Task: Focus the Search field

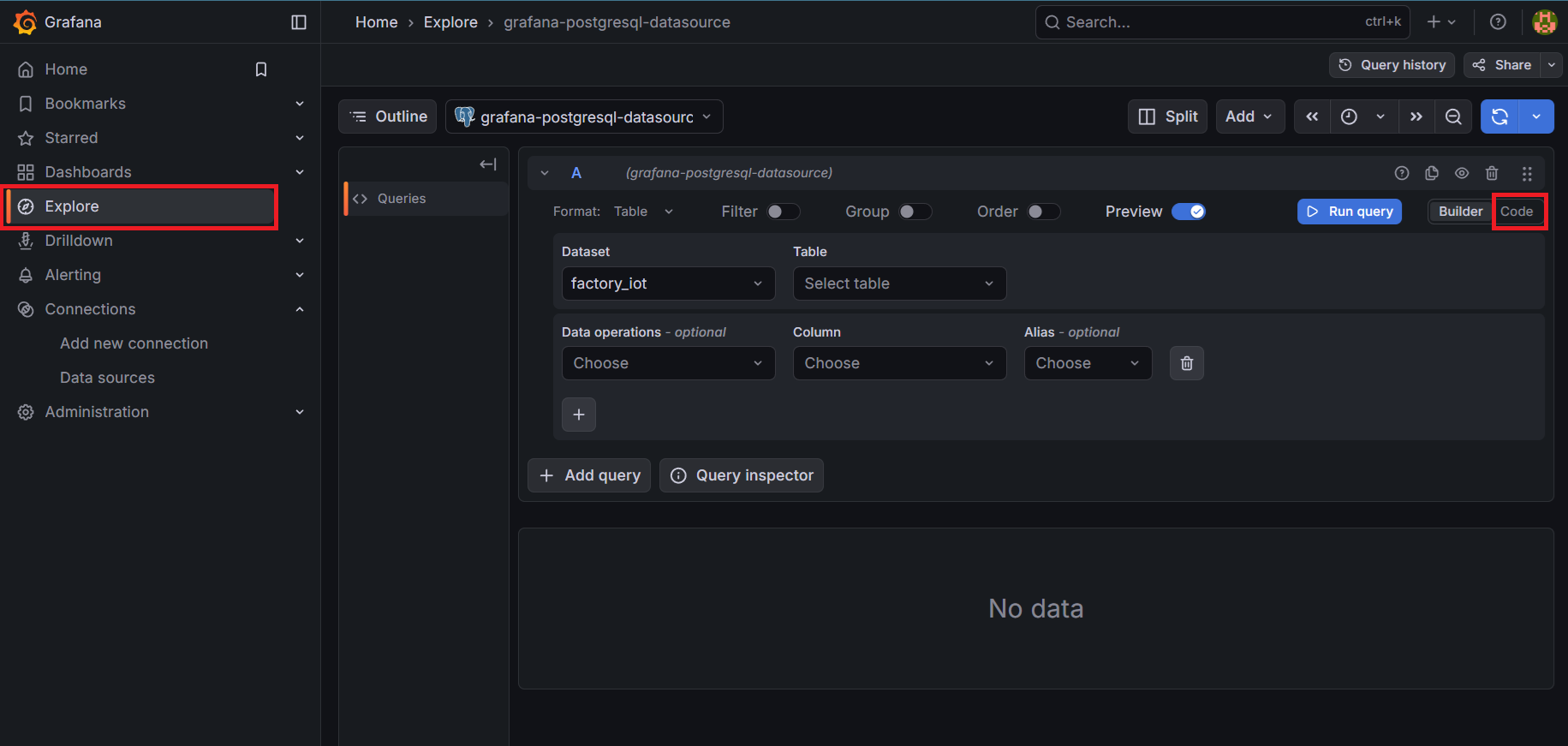Action: [x=1222, y=22]
